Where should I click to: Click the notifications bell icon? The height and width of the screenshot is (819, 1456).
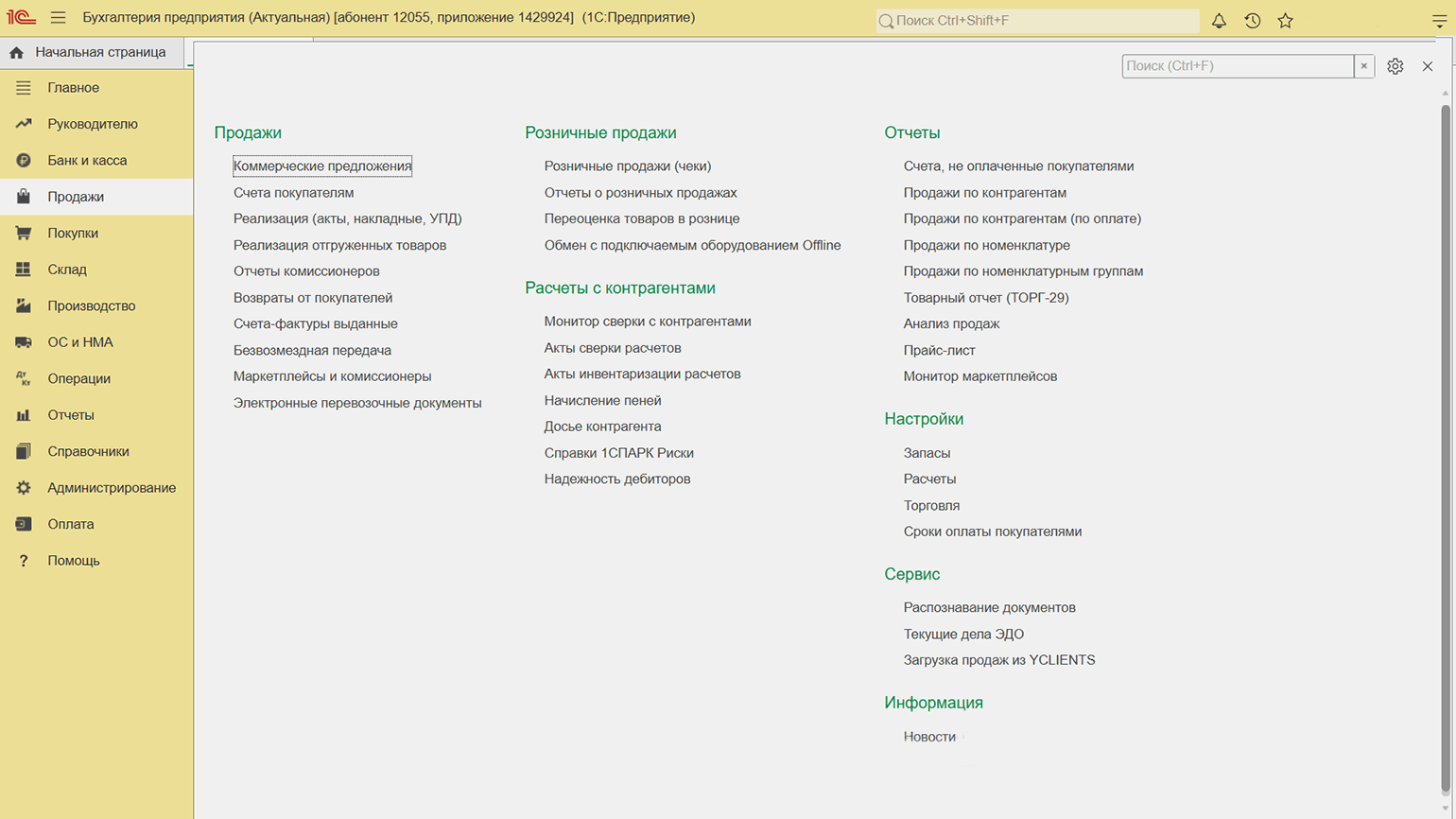[x=1219, y=21]
